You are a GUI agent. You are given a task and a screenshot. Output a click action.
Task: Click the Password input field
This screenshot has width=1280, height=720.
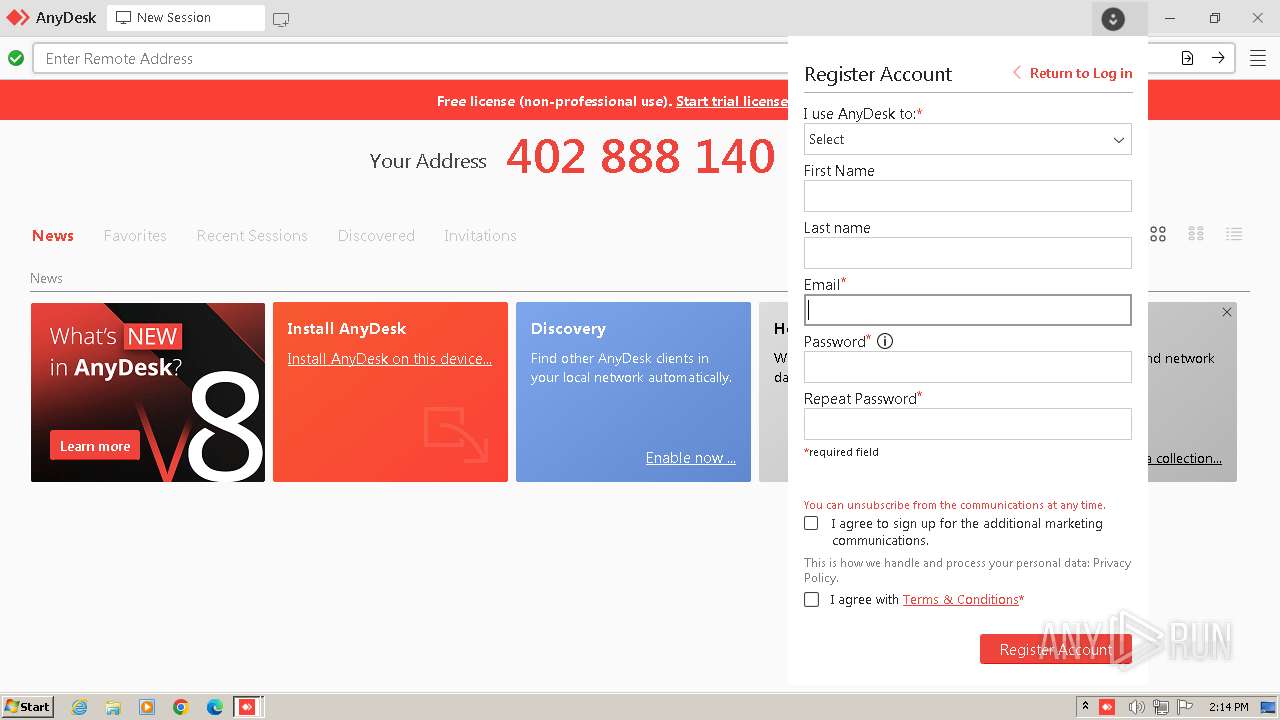click(967, 367)
